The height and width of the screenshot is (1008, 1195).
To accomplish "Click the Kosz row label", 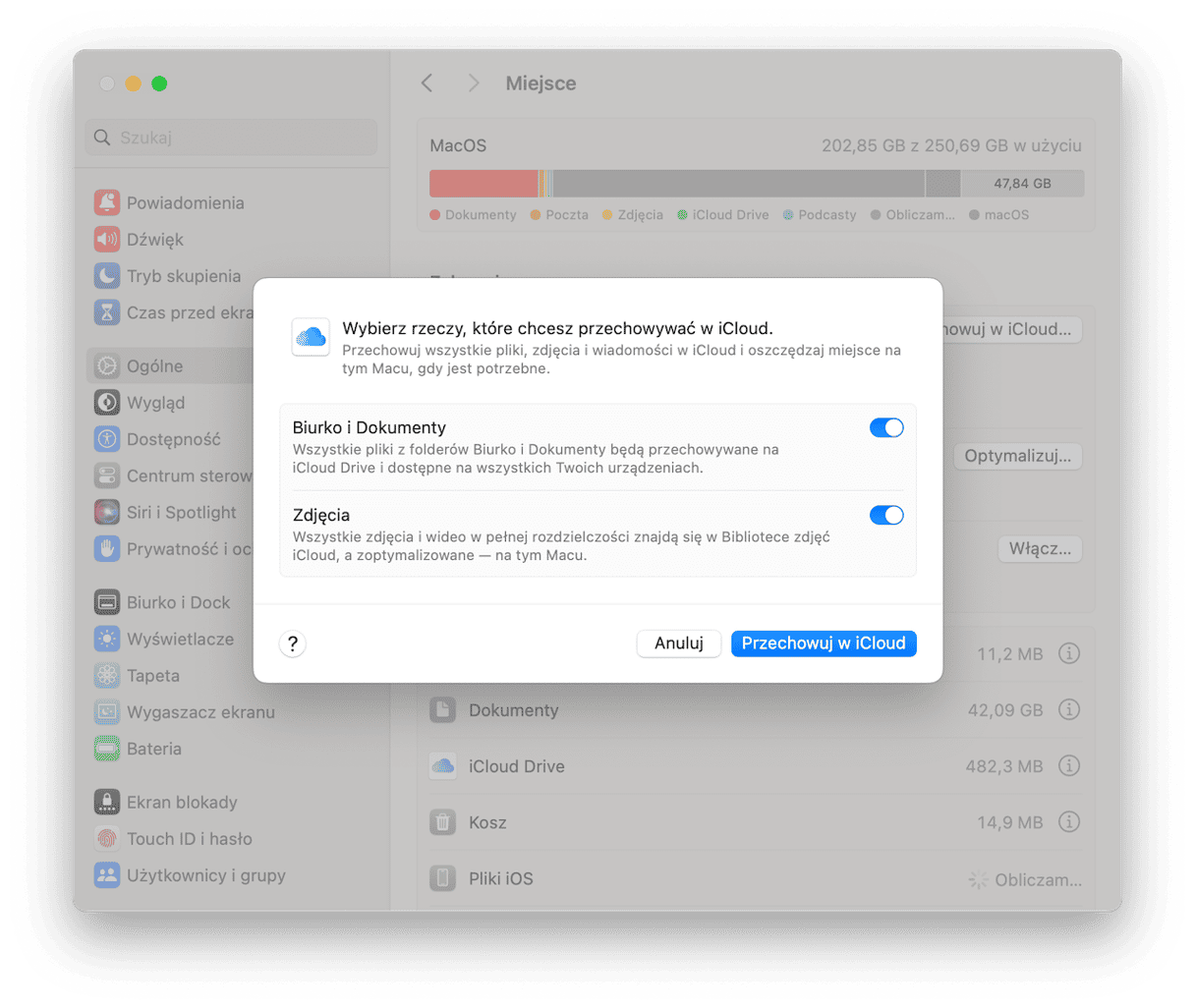I will click(487, 822).
